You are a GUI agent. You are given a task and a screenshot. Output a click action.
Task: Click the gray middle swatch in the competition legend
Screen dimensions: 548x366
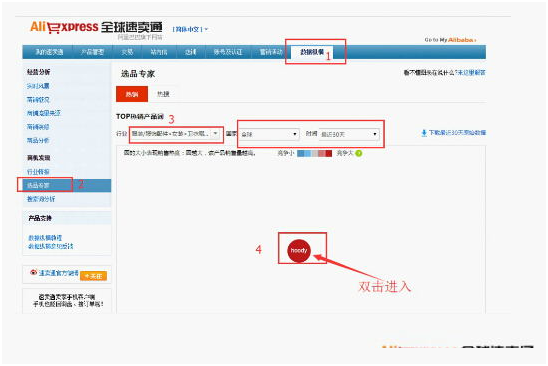coord(315,153)
